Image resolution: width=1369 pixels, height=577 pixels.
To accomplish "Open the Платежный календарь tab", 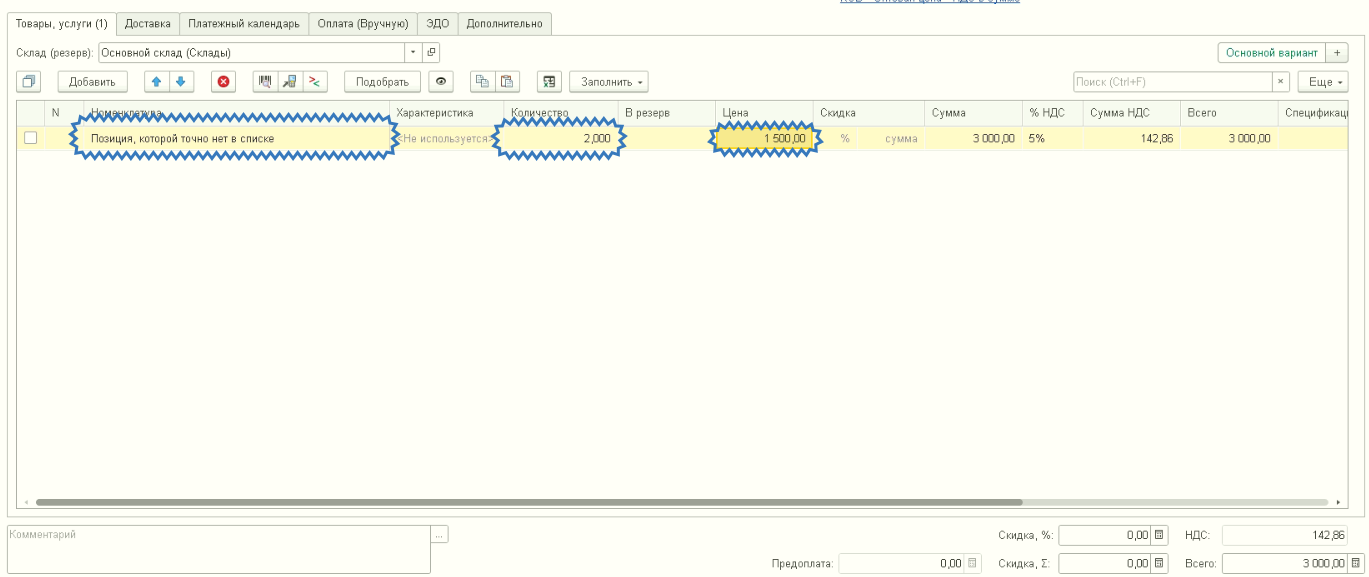I will coord(245,23).
